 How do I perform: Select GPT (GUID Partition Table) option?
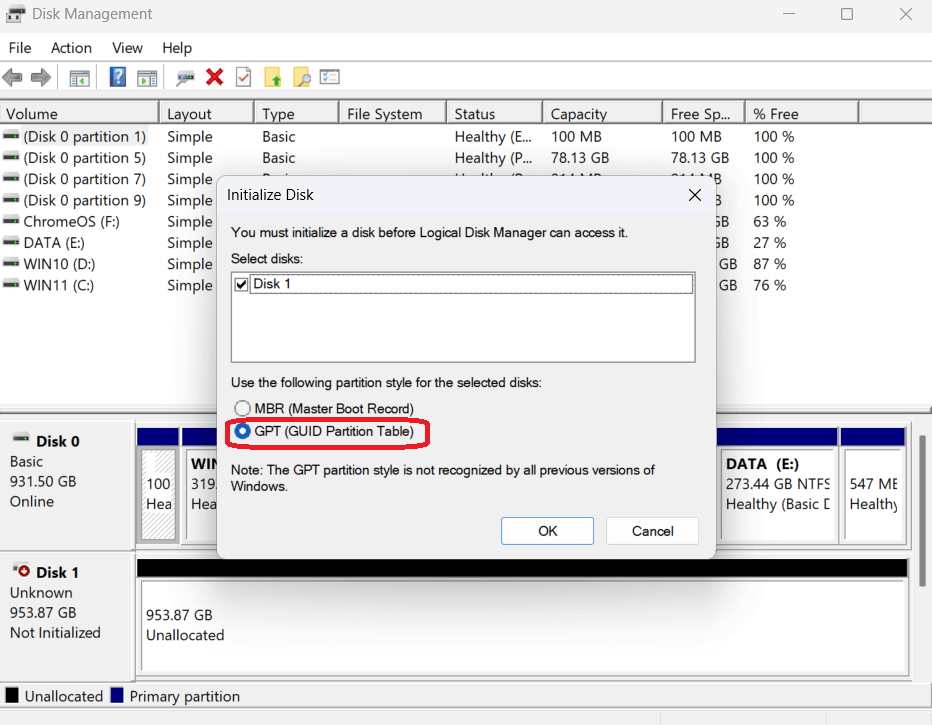tap(241, 433)
